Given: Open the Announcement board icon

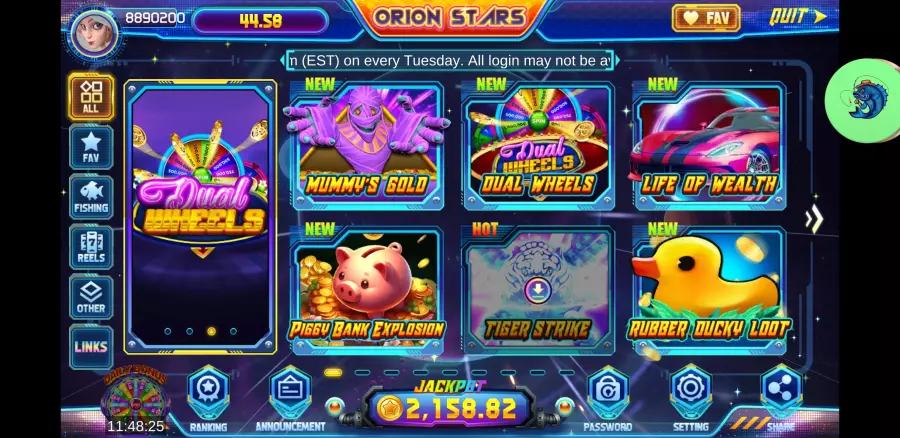Looking at the screenshot, I should click(x=290, y=392).
